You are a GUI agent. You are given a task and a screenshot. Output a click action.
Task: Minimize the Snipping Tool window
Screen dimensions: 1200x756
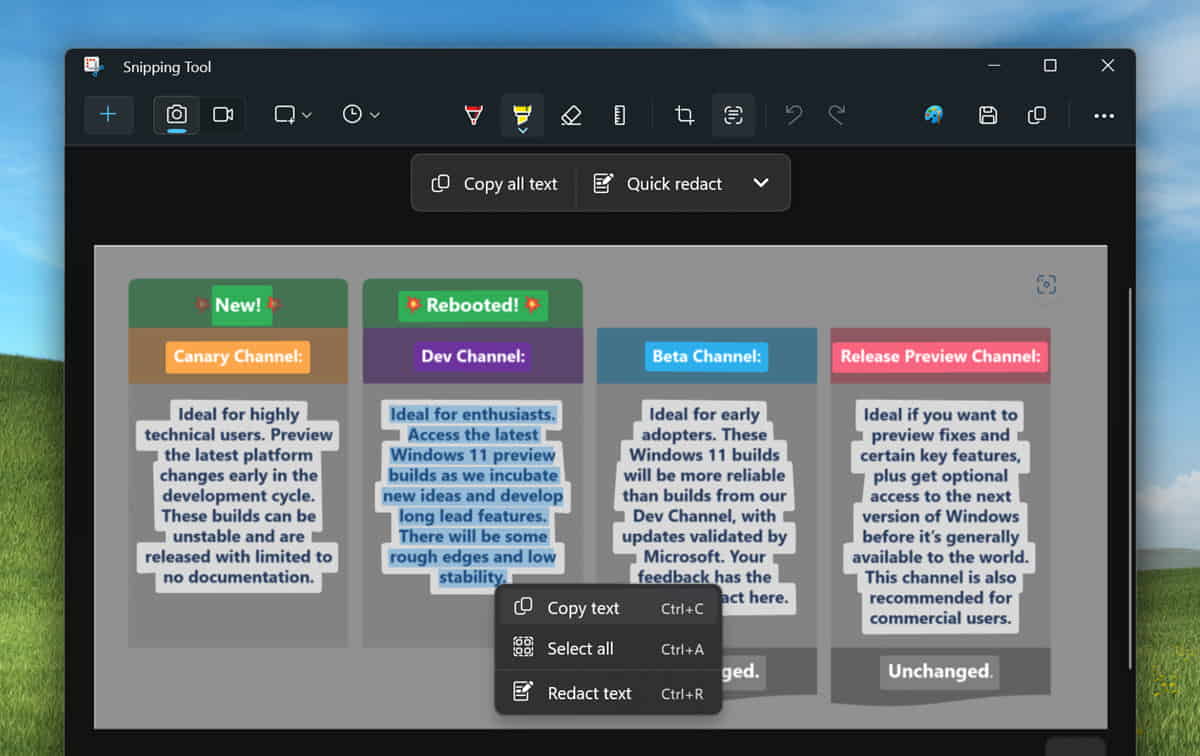click(x=992, y=66)
